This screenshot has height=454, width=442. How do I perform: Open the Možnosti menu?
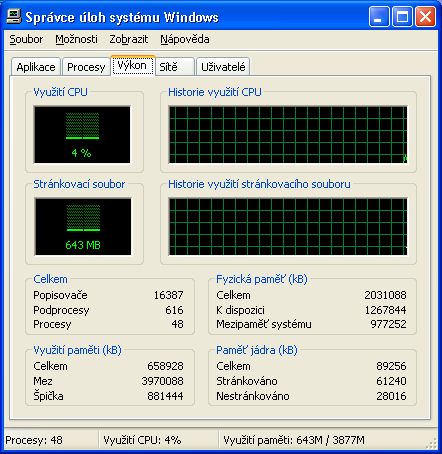pos(76,39)
